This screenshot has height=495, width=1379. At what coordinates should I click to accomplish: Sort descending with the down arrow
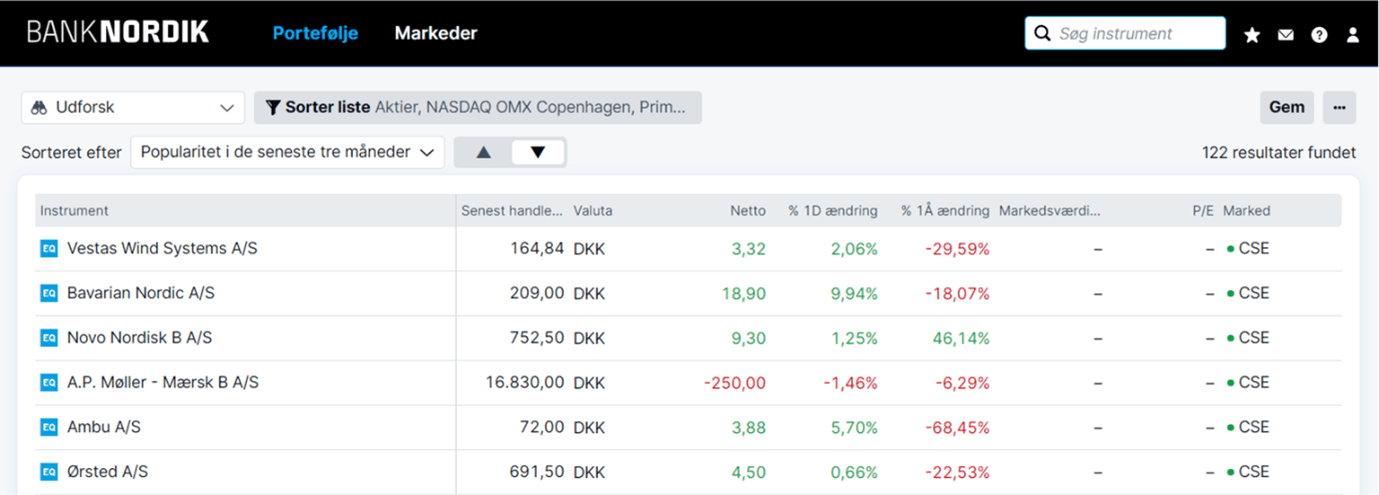coord(538,153)
